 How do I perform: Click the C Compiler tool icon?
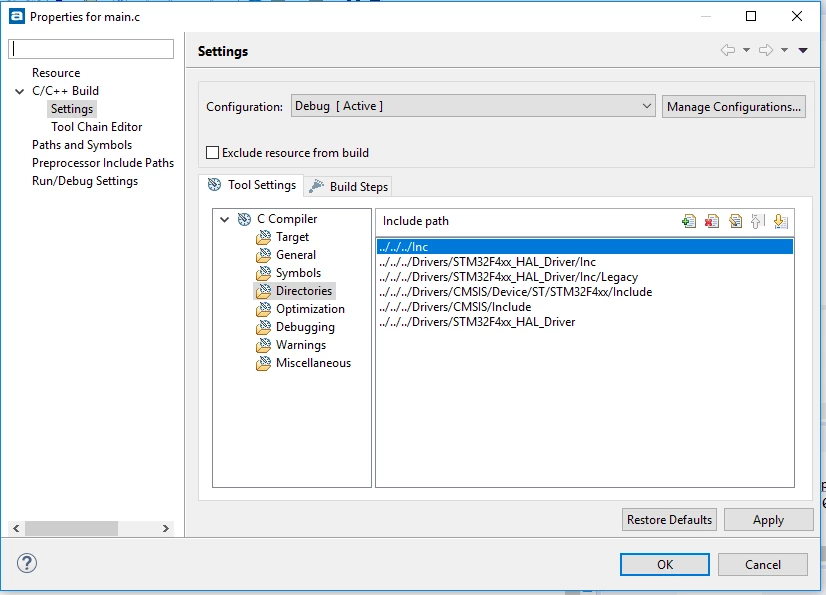(244, 219)
